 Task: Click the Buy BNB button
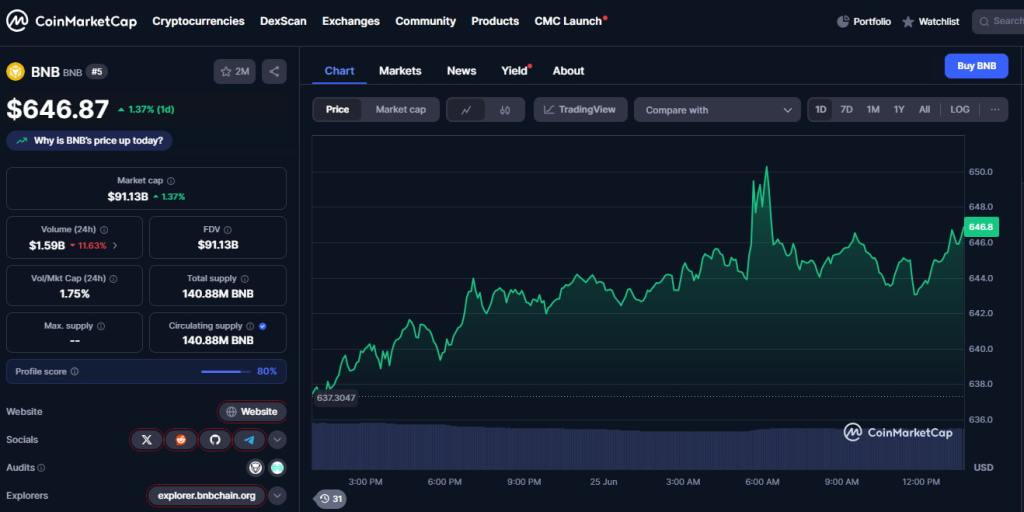pos(976,66)
